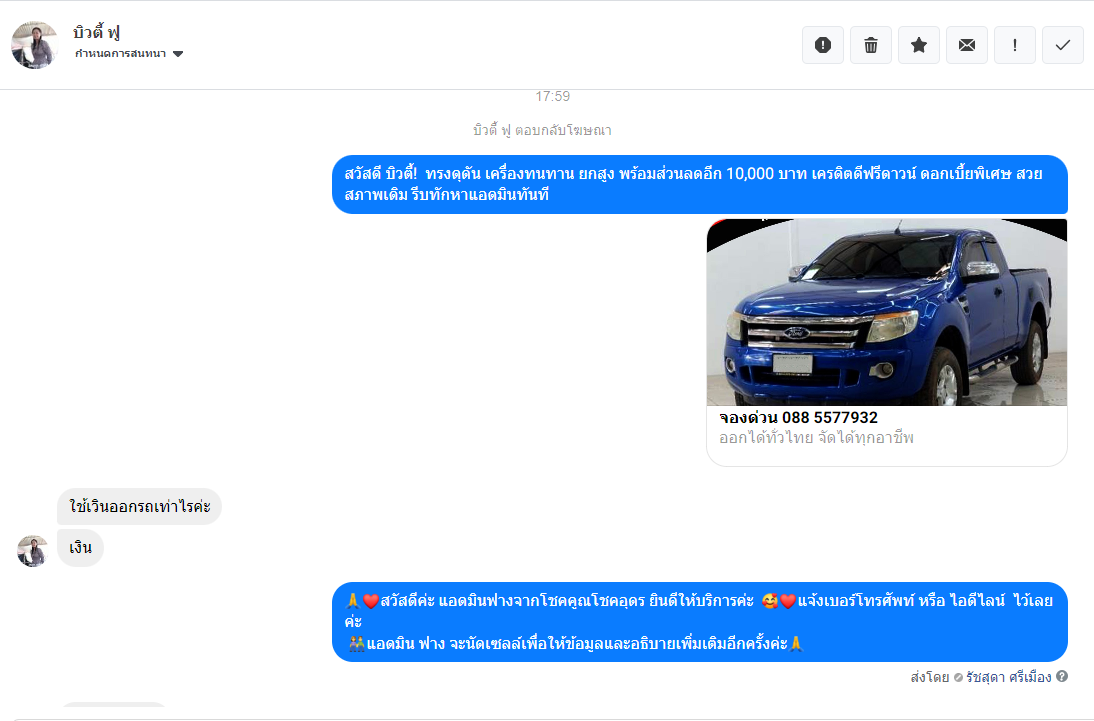1094x721 pixels.
Task: Click the circle icon before รัชสุดา name
Action: (958, 677)
